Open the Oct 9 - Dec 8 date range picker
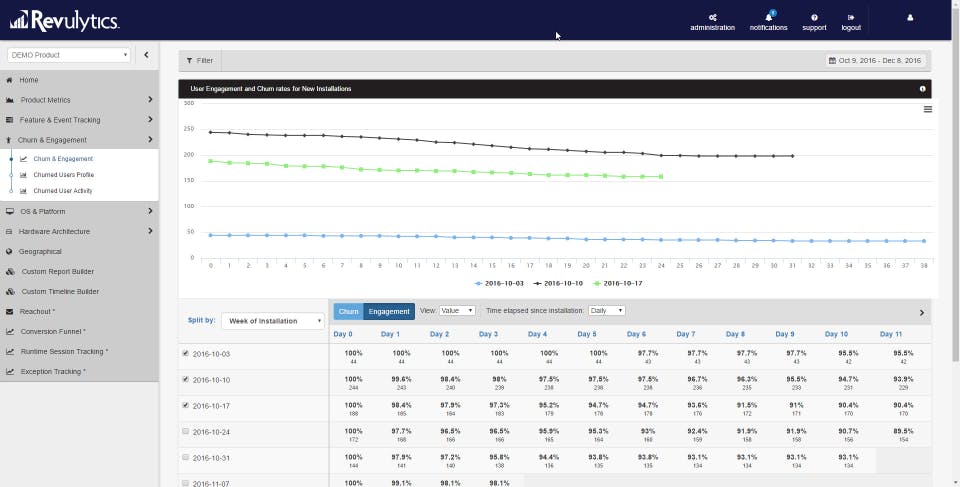The height and width of the screenshot is (487, 960). point(875,61)
